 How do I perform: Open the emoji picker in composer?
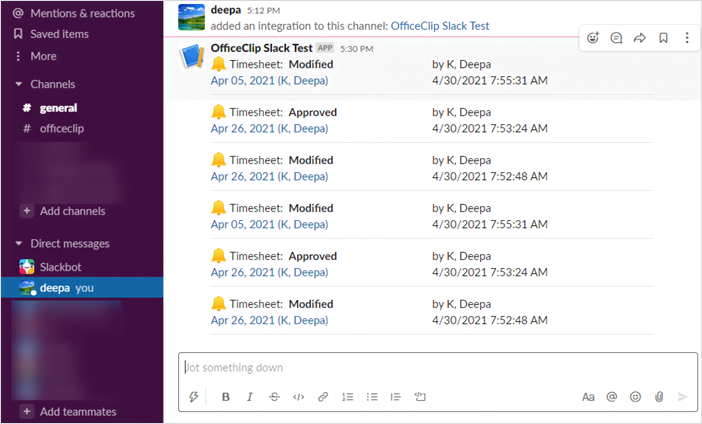pyautogui.click(x=635, y=397)
